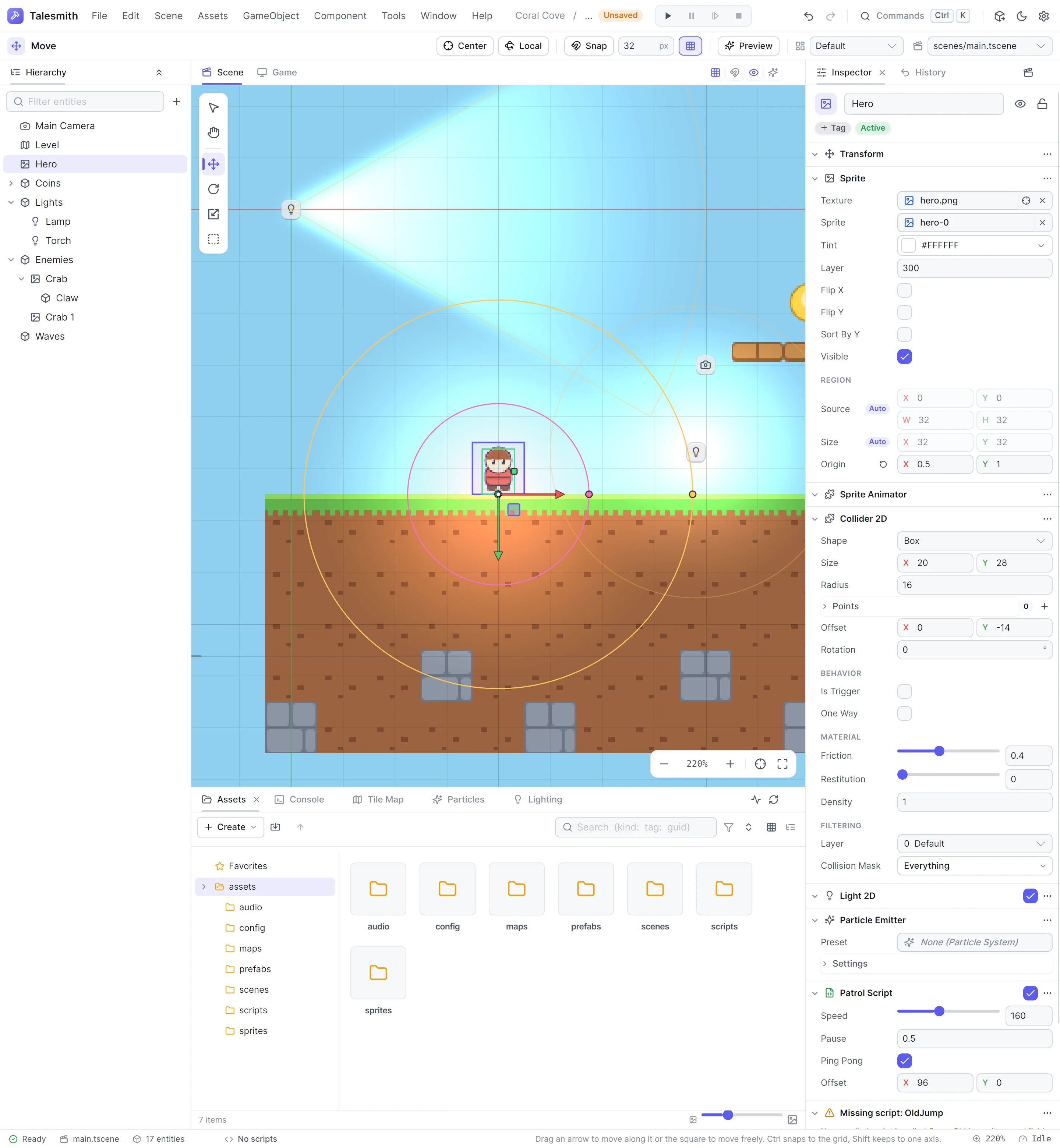This screenshot has height=1148, width=1060.
Task: Collapse the Enemies tree node
Action: coord(11,260)
